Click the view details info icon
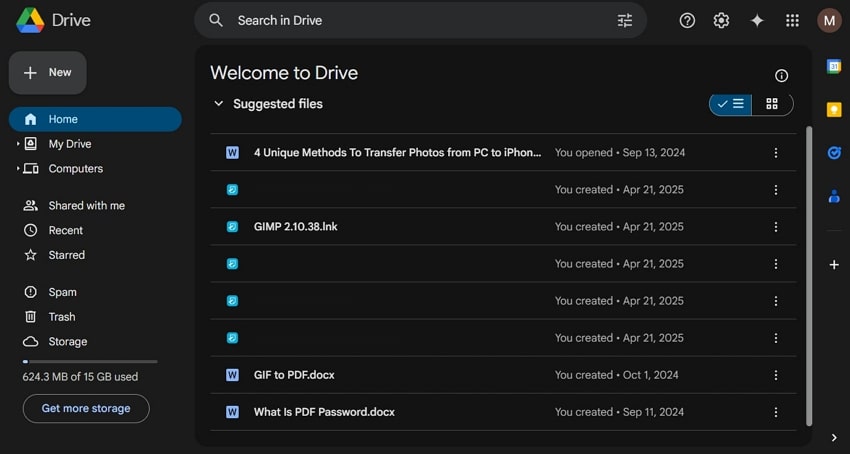Viewport: 850px width, 454px height. pyautogui.click(x=782, y=76)
